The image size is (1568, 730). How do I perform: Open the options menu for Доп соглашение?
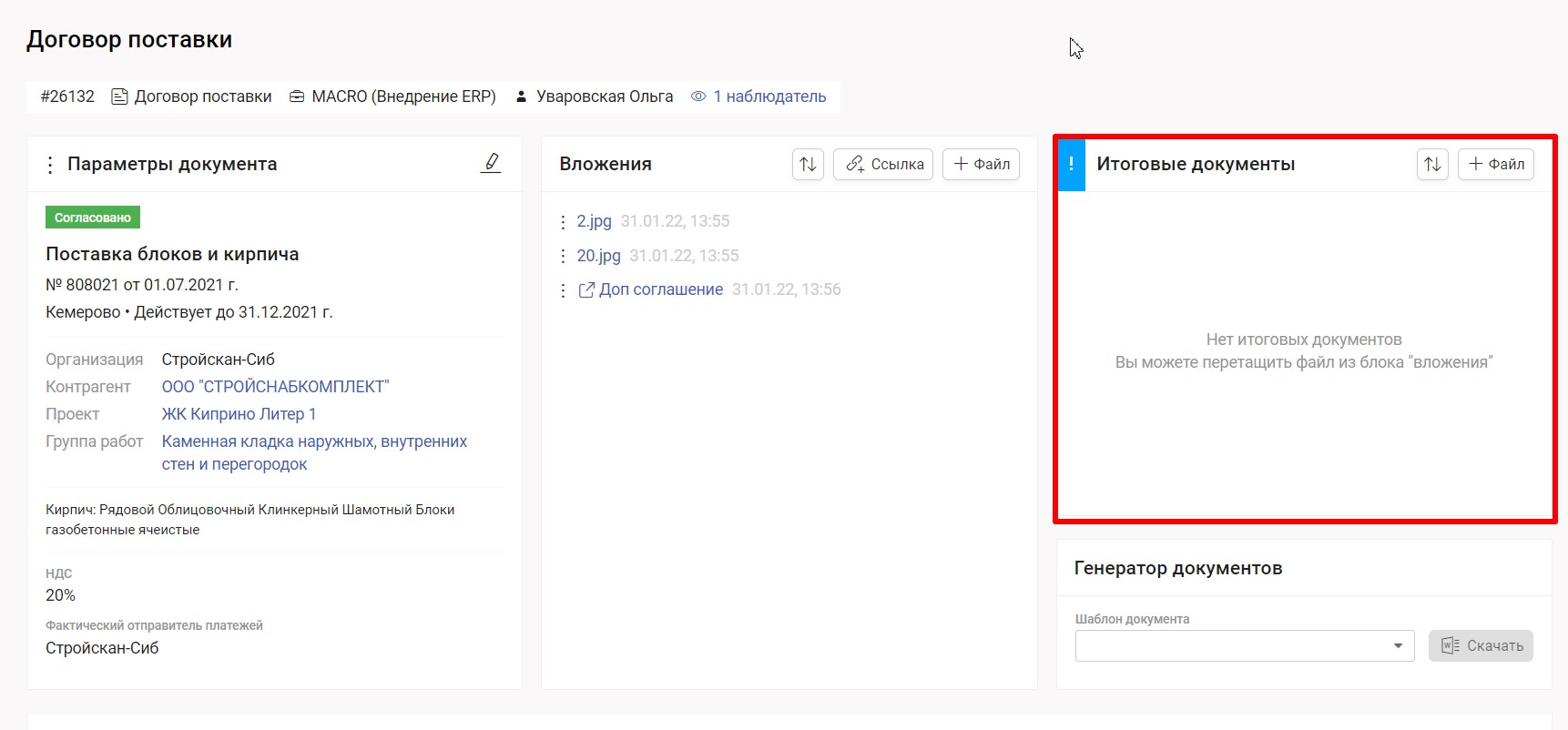click(x=564, y=290)
